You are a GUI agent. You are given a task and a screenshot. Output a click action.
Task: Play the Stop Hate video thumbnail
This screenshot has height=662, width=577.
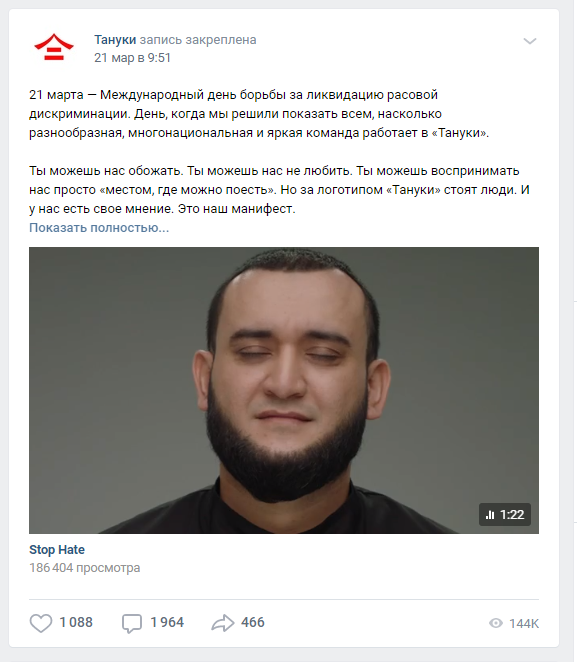[x=284, y=390]
